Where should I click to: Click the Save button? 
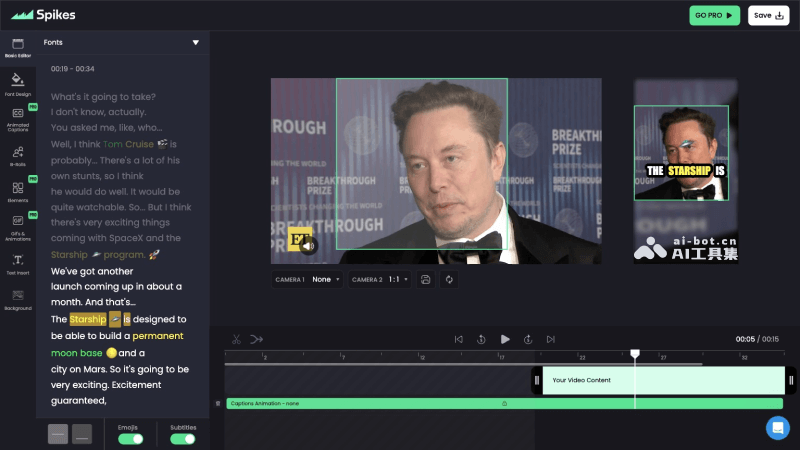768,15
